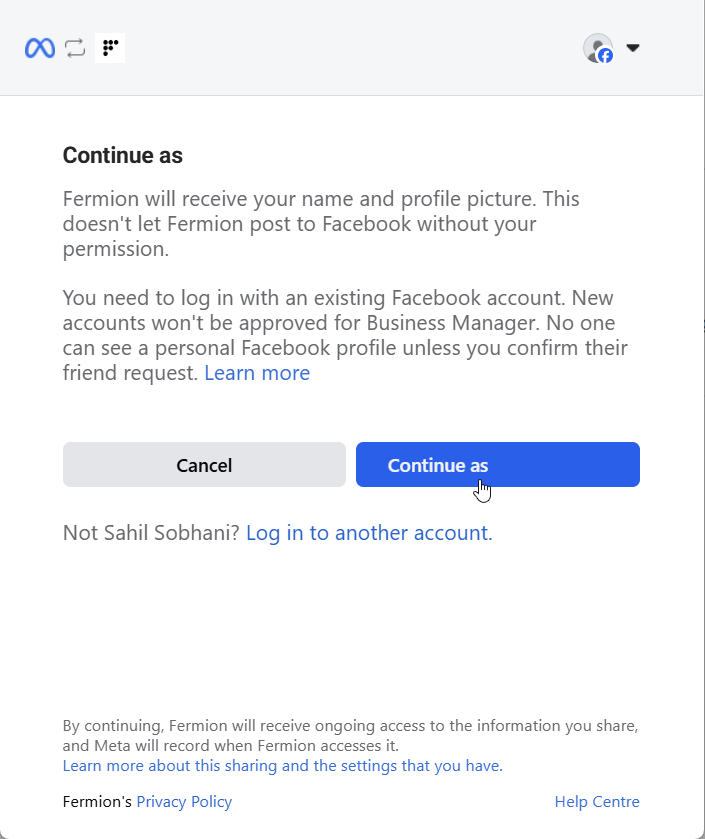Viewport: 705px width, 839px height.
Task: Choose Log in to another account
Action: 369,533
